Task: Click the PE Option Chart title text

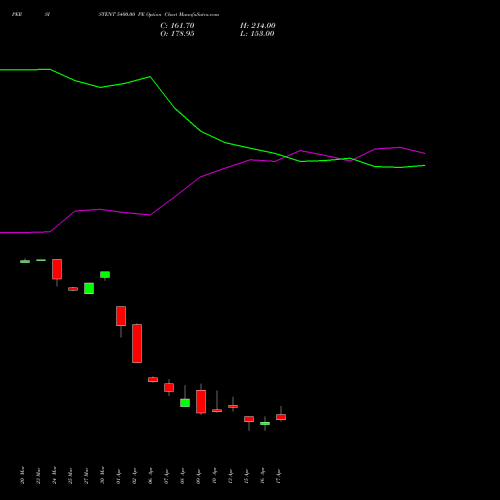Action: (159, 15)
